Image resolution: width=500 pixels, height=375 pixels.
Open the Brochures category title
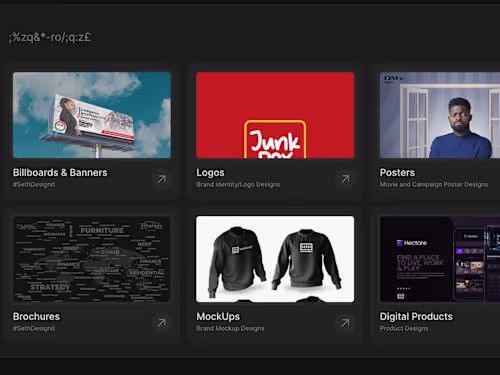tap(36, 317)
